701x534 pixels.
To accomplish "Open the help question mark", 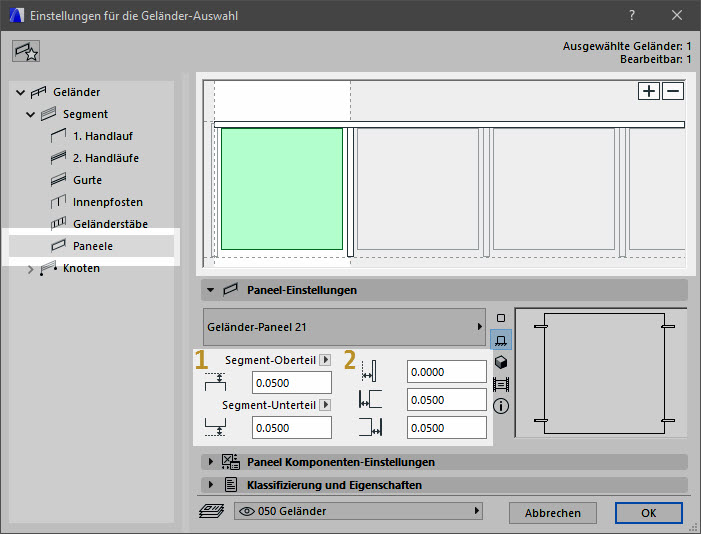I will click(632, 15).
